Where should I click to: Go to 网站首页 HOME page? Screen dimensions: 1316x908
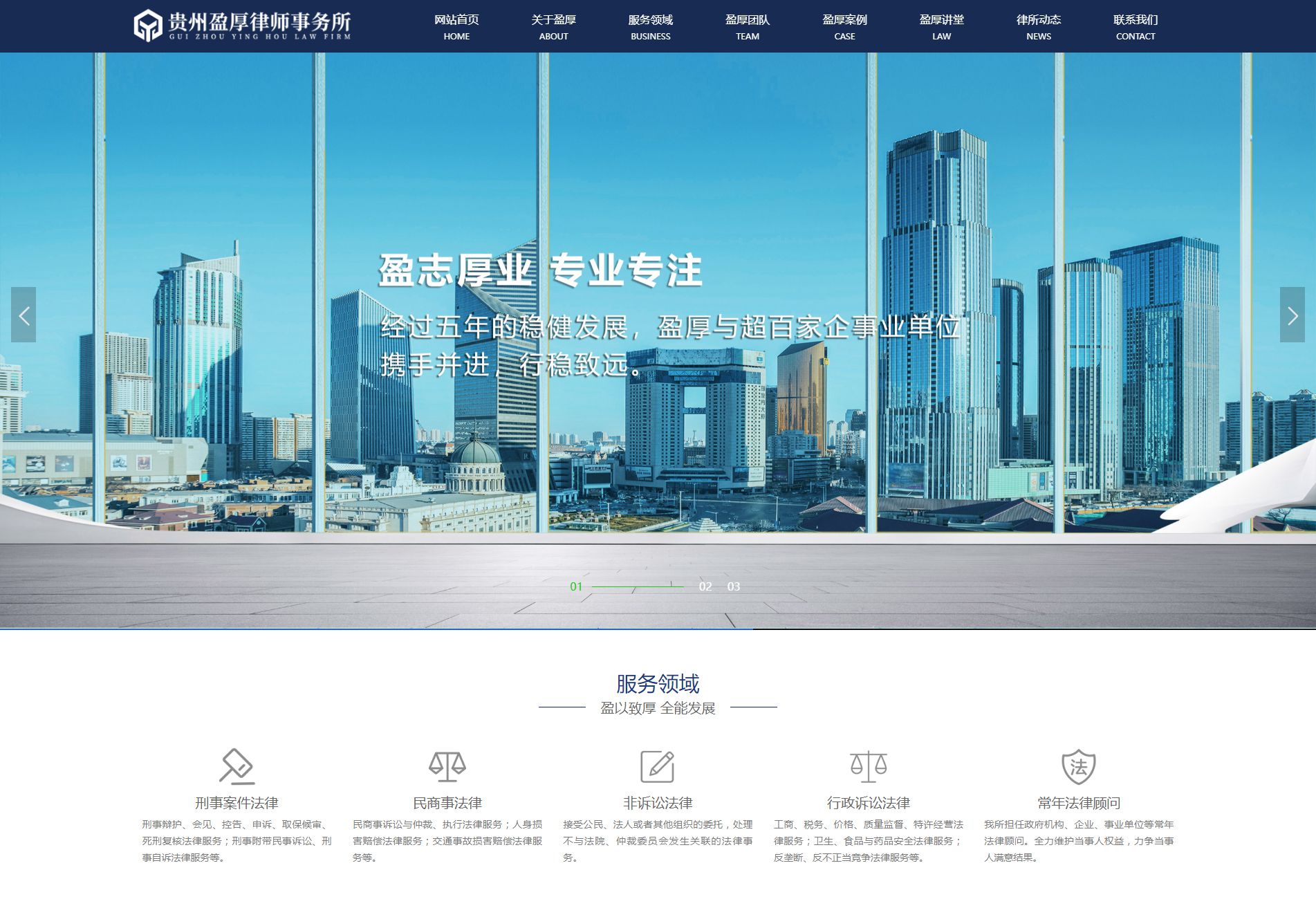[456, 27]
